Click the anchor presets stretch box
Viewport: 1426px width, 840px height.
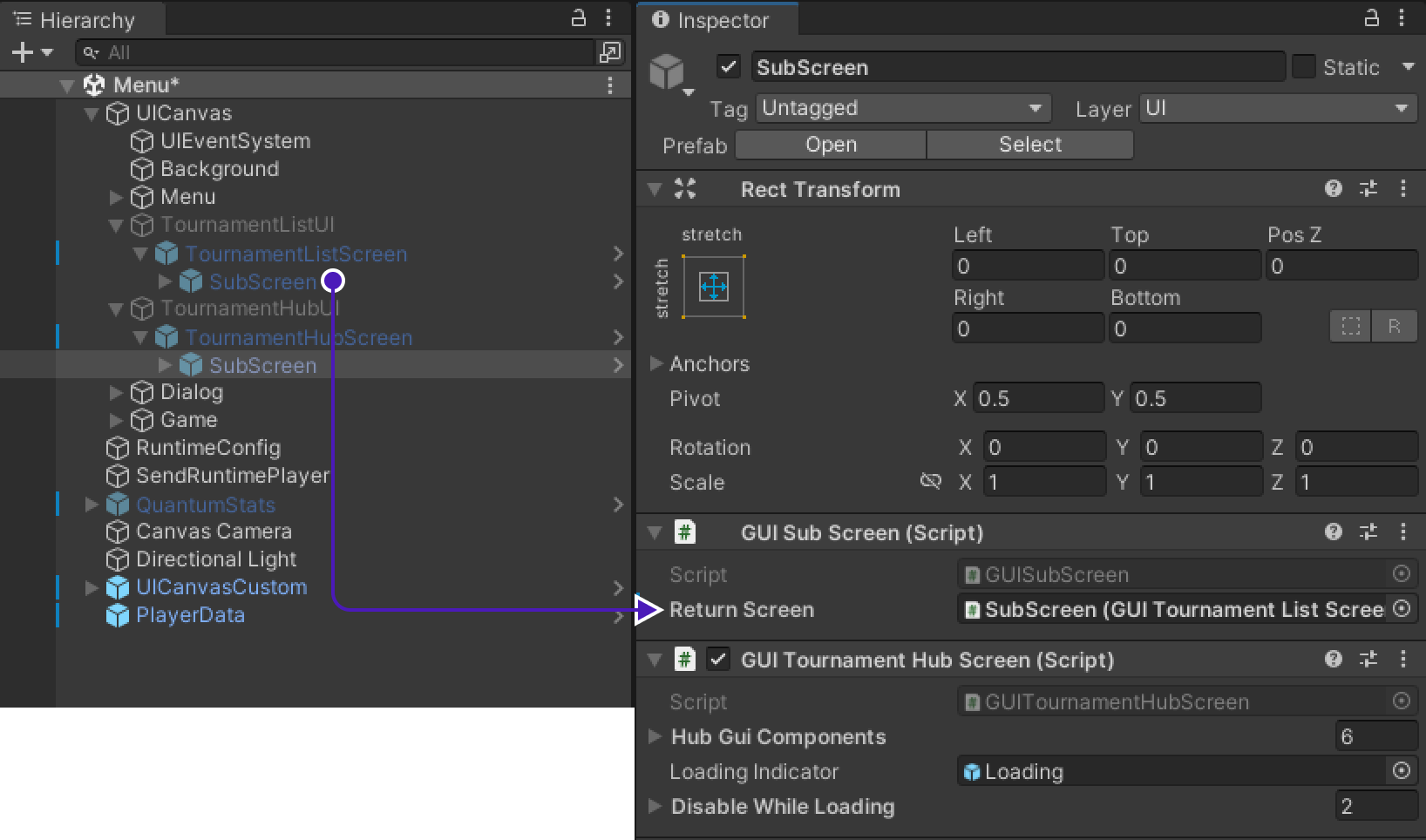click(x=713, y=287)
